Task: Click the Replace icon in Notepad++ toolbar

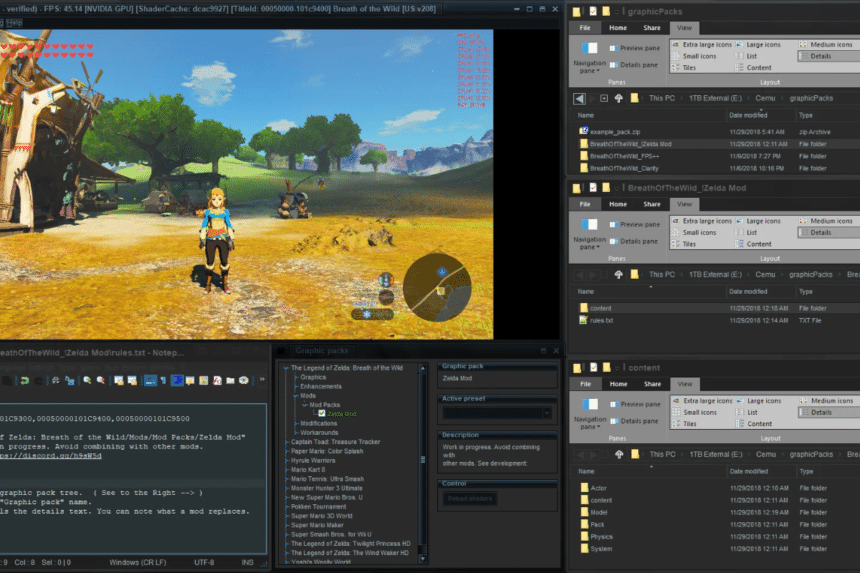Action: click(70, 380)
